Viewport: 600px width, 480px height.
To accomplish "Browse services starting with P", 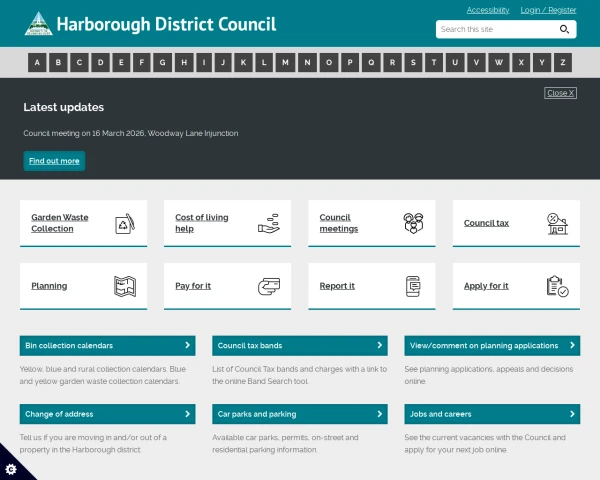I will click(x=350, y=62).
